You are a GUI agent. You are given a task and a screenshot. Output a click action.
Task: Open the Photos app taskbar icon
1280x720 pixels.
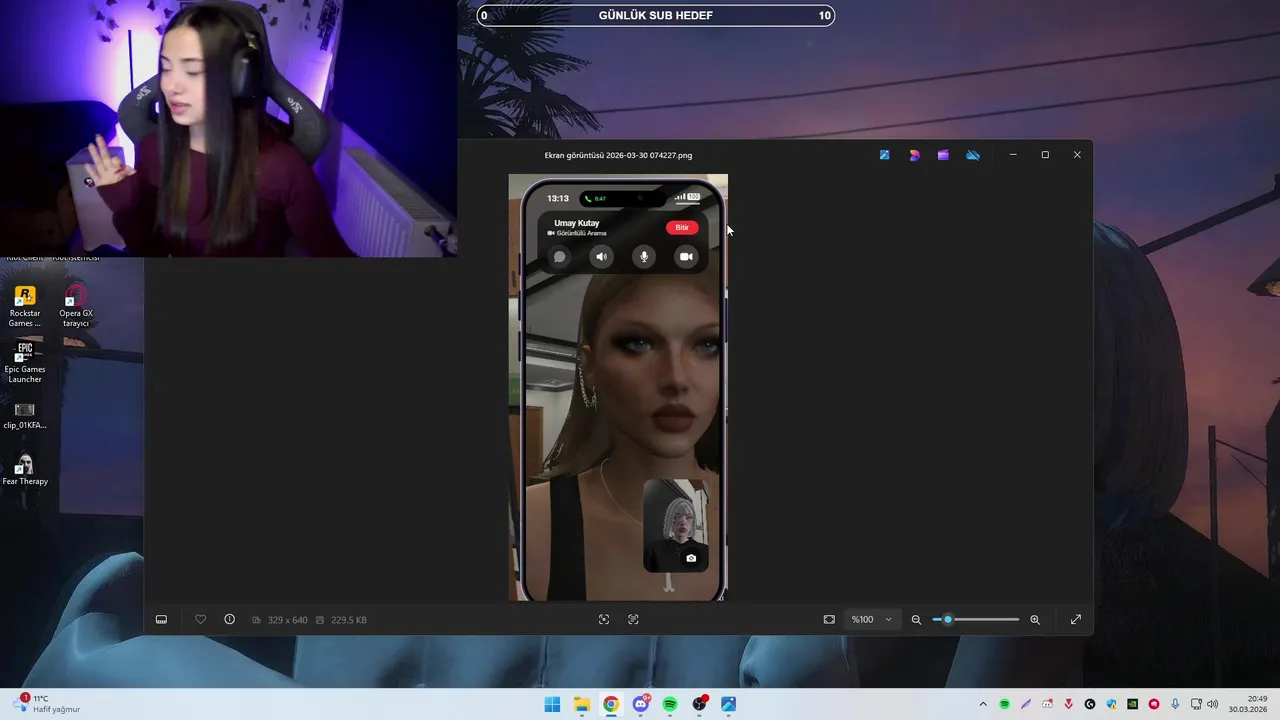point(729,704)
